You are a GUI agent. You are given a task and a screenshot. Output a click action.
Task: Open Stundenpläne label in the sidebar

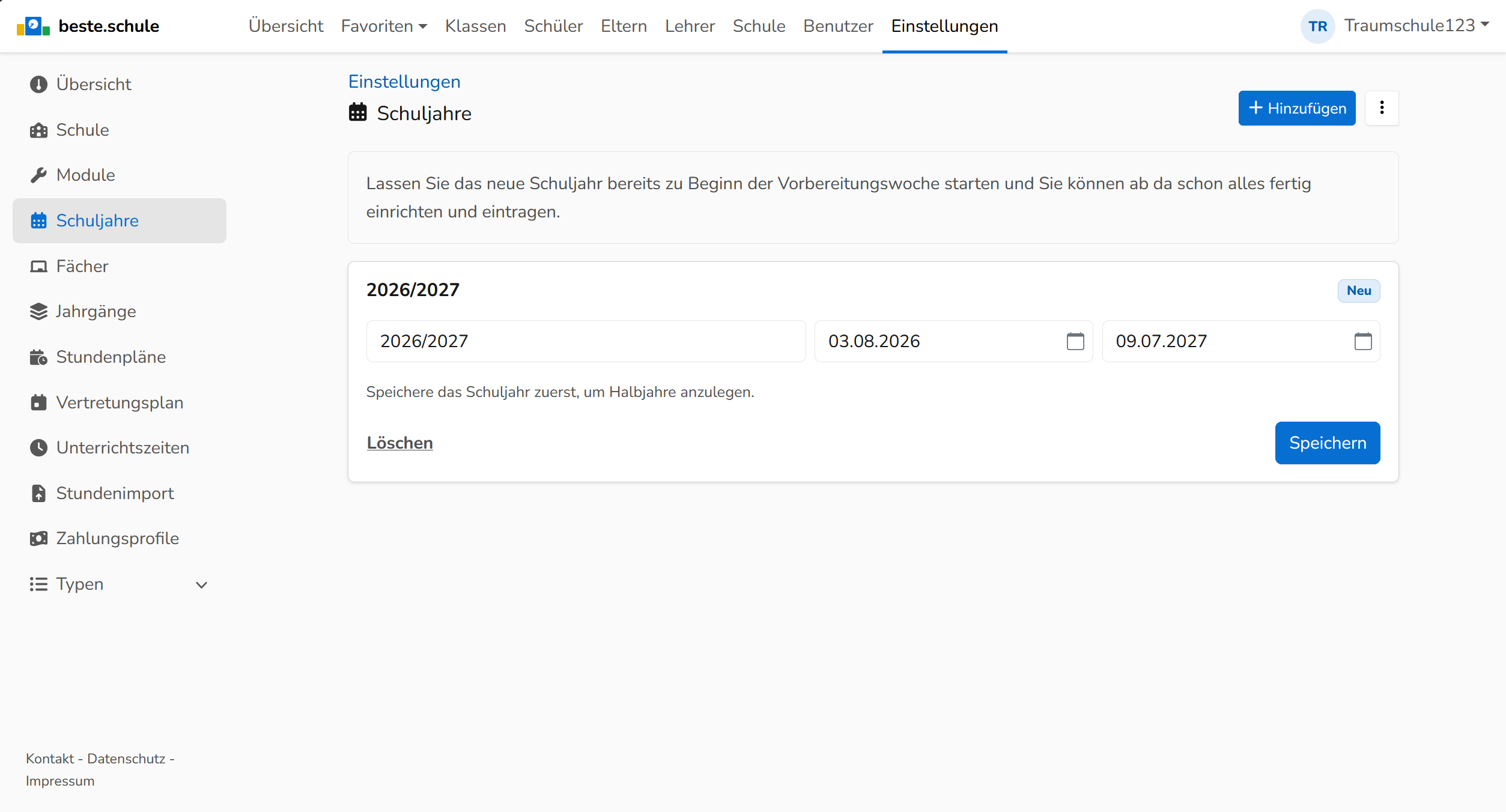click(111, 357)
